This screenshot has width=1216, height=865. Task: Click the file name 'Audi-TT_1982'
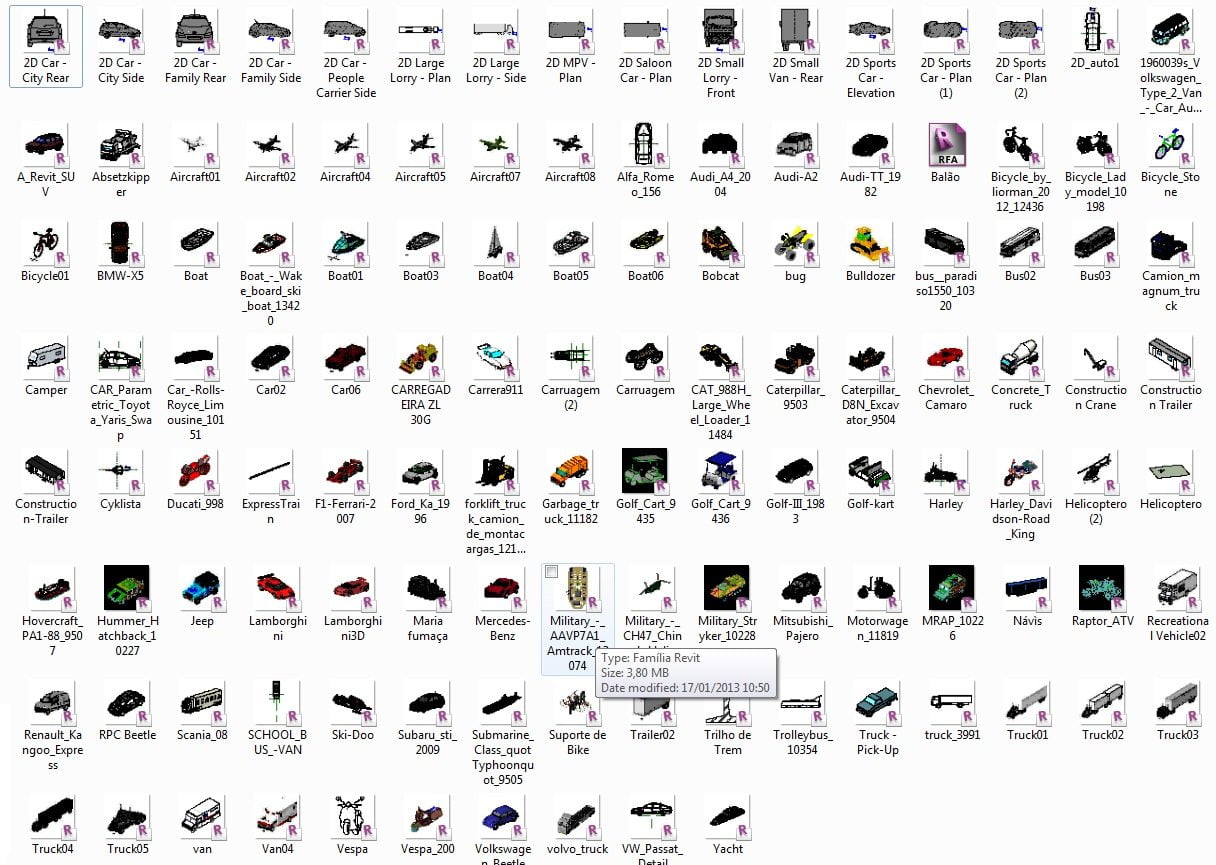(870, 184)
